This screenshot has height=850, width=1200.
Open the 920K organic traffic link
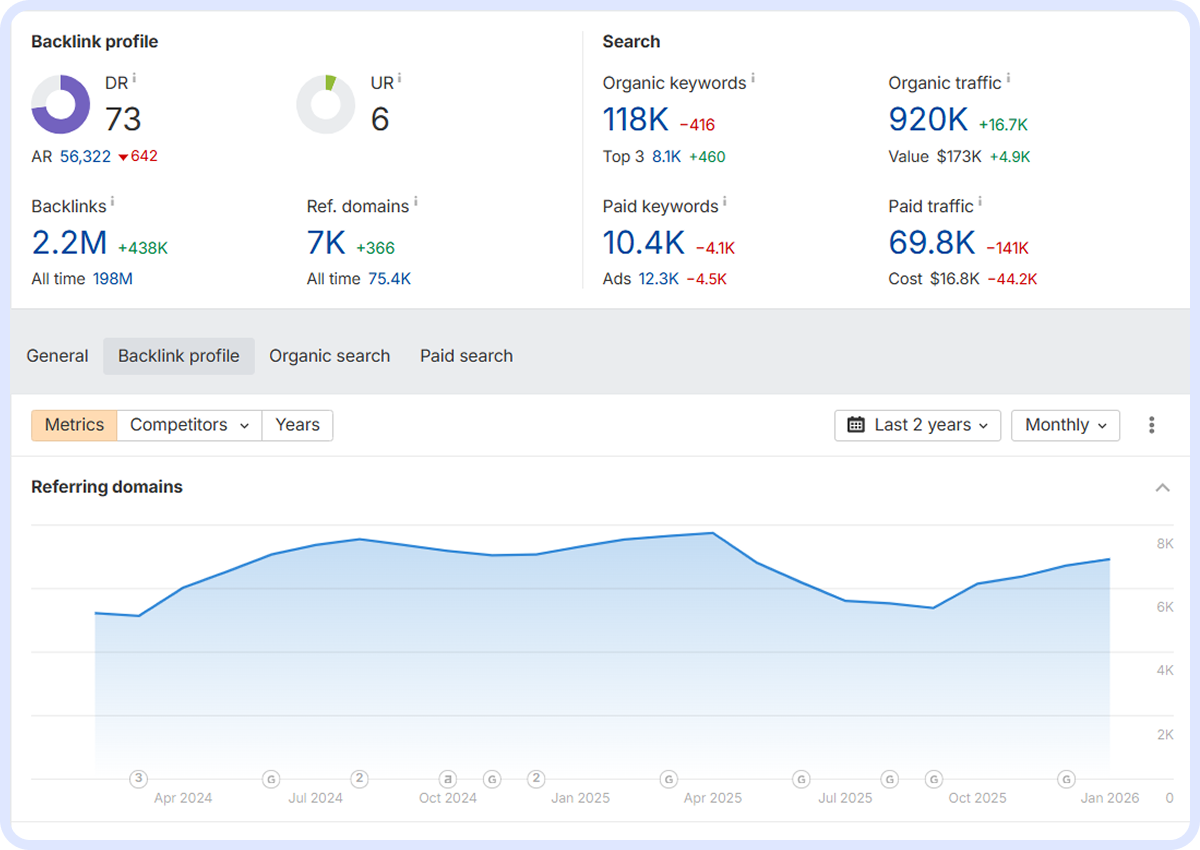click(x=928, y=120)
